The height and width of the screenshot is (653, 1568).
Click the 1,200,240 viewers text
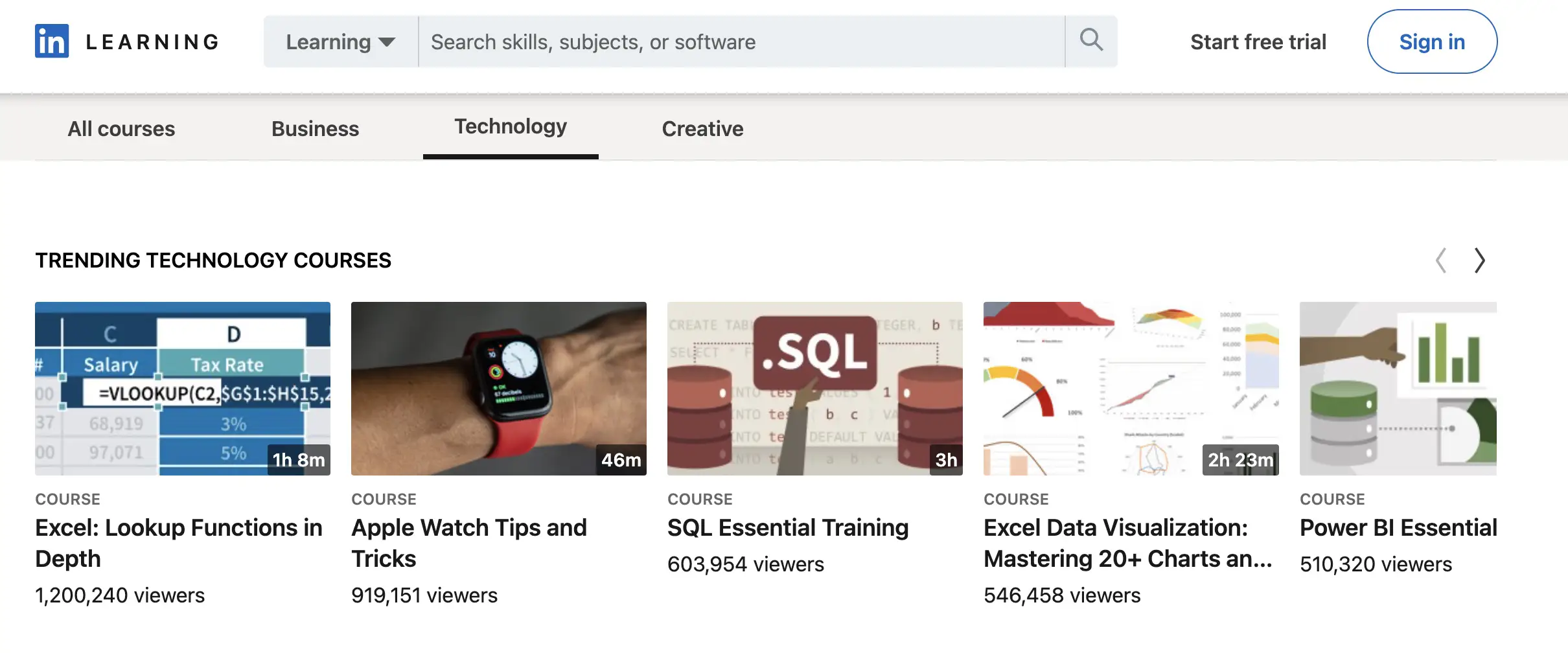pos(120,595)
